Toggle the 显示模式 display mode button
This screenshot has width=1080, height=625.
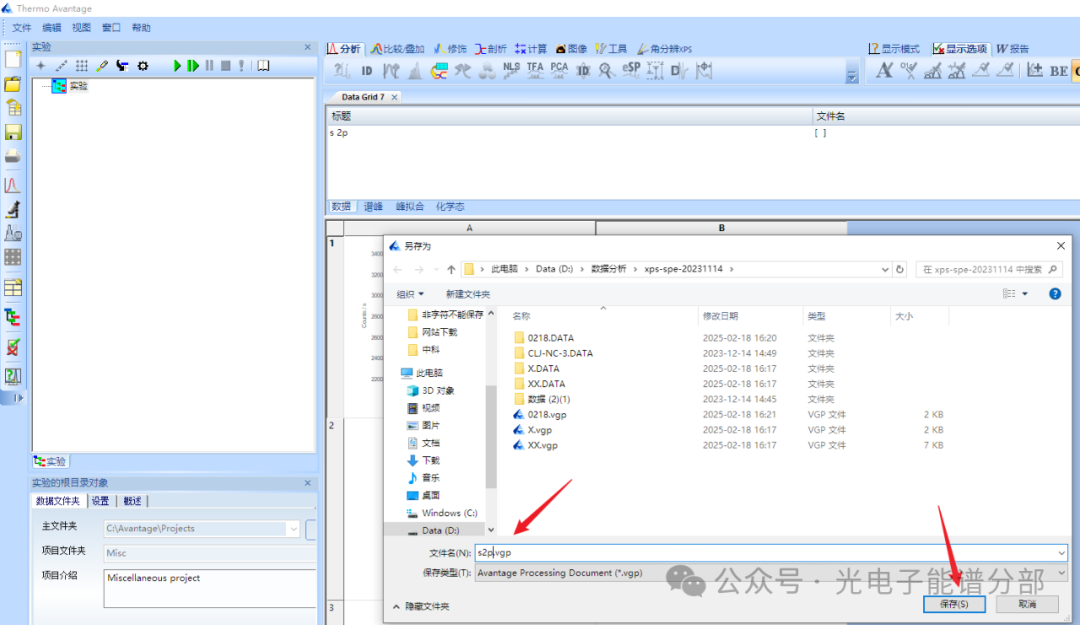click(x=893, y=48)
